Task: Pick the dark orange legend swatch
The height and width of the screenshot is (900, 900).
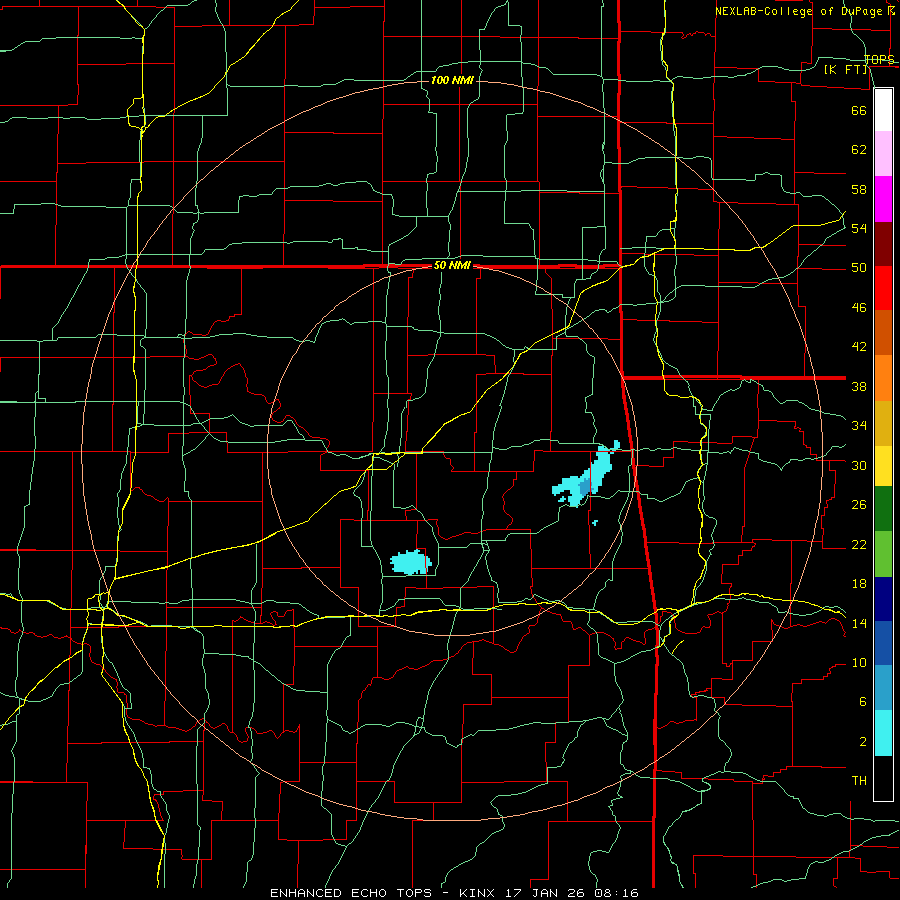Action: tap(883, 333)
